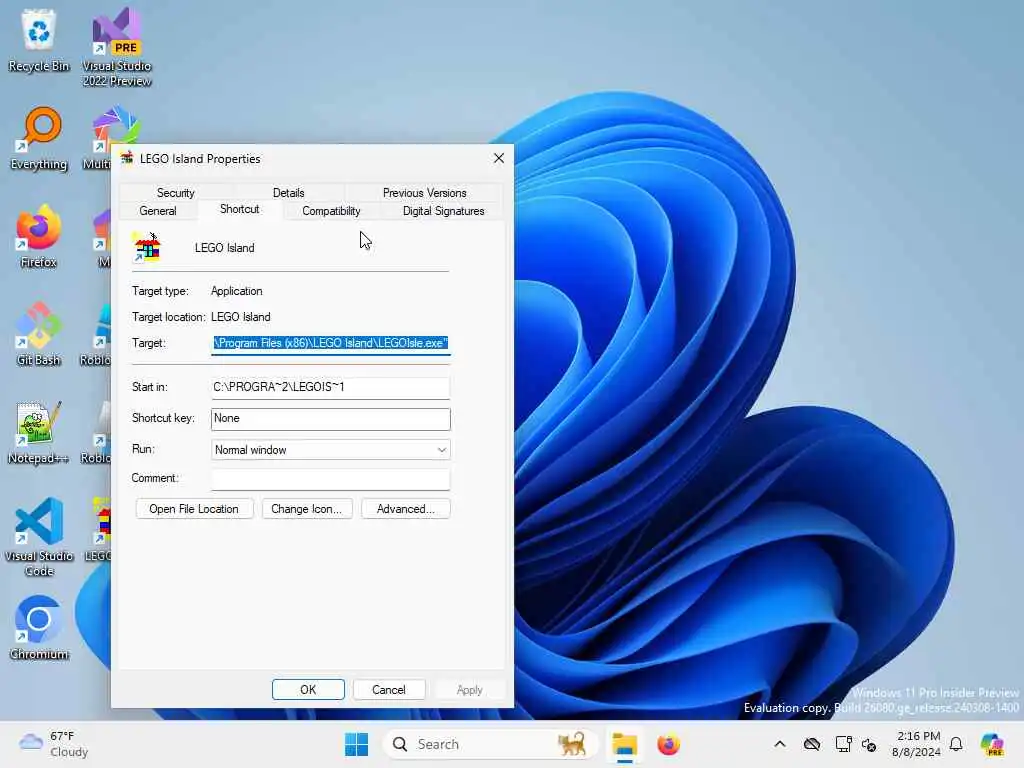This screenshot has height=768, width=1024.
Task: Select the Chromium desktop icon
Action: (x=39, y=628)
